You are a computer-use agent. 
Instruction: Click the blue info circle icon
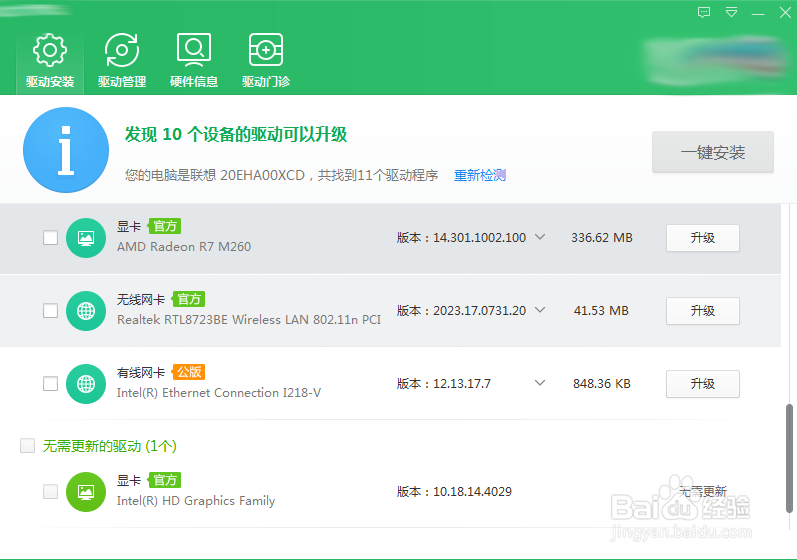click(x=66, y=150)
